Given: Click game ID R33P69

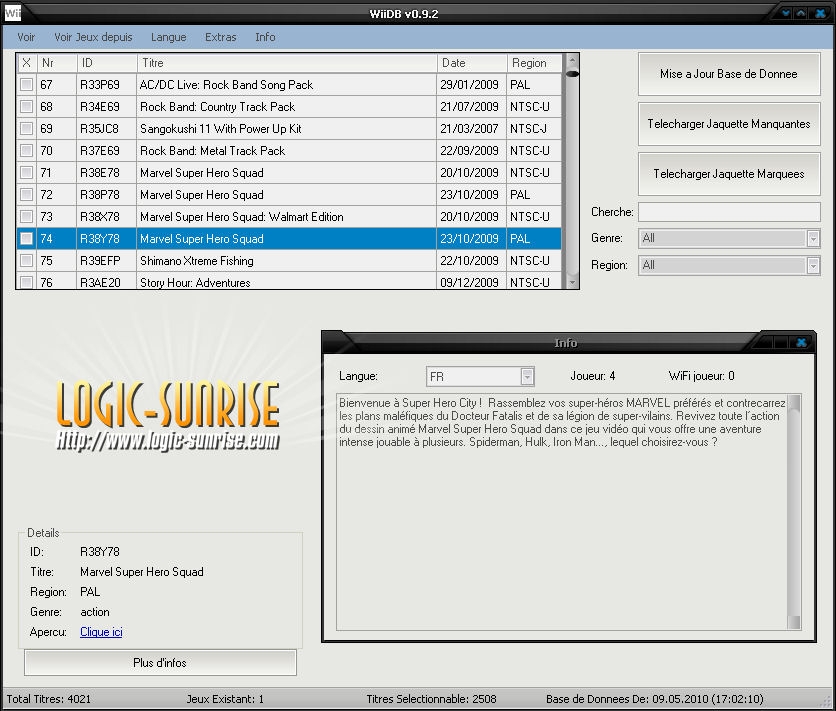Looking at the screenshot, I should pos(100,85).
